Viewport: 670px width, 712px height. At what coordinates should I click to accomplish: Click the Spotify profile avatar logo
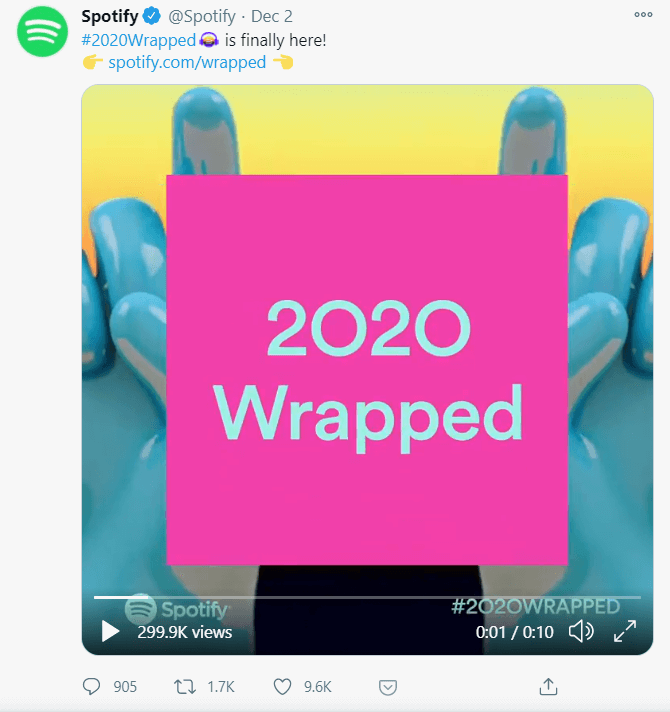pyautogui.click(x=42, y=31)
